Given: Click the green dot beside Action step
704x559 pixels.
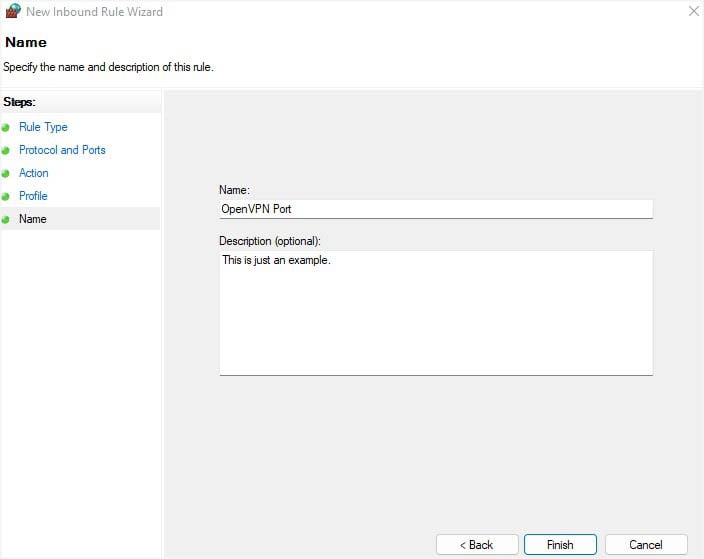Looking at the screenshot, I should click(6, 173).
